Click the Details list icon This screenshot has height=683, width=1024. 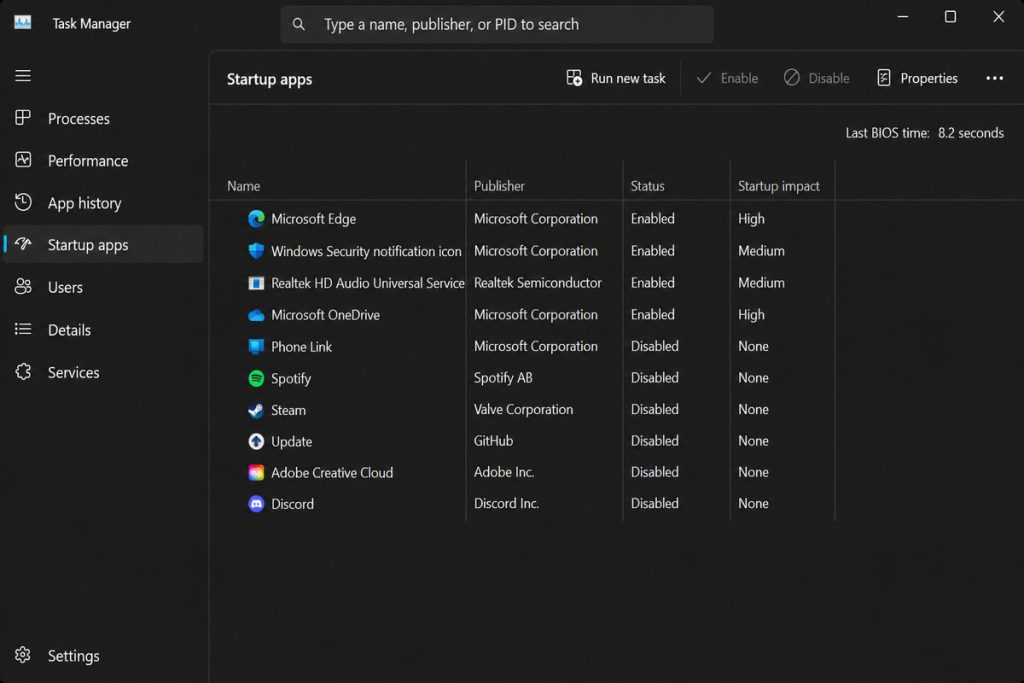coord(23,329)
